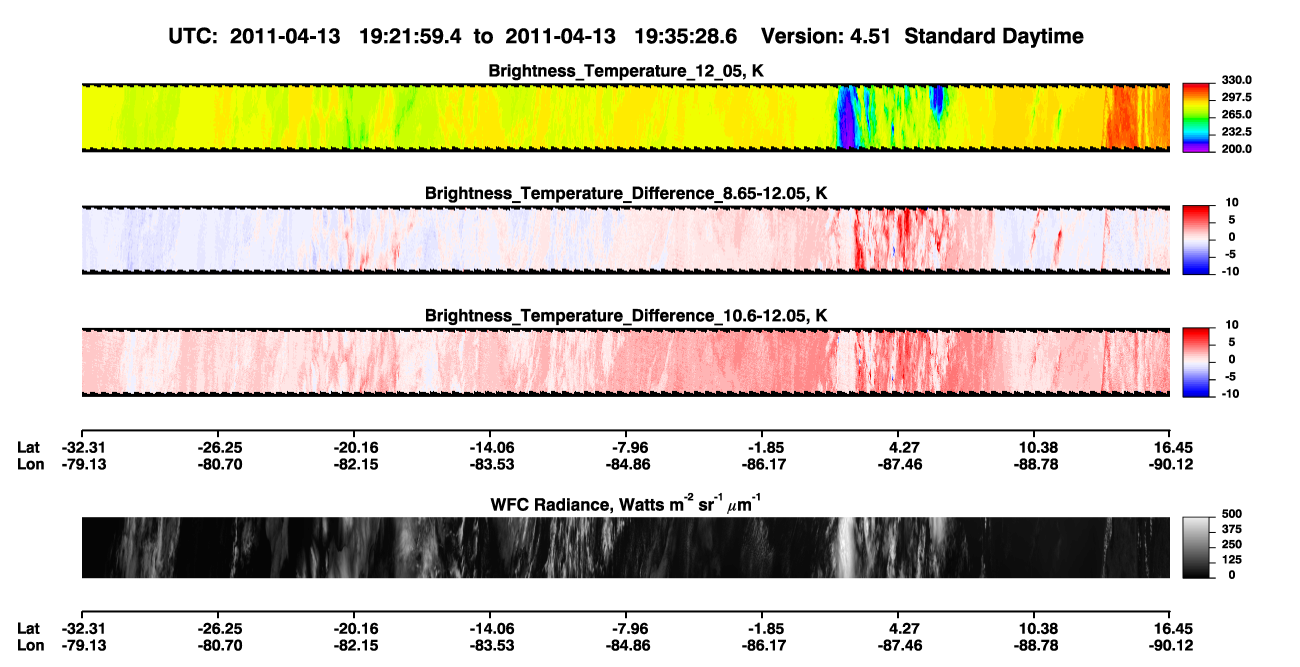
Task: Click longitude -88.78 on axis above WFC Radiance
Action: pyautogui.click(x=1034, y=465)
